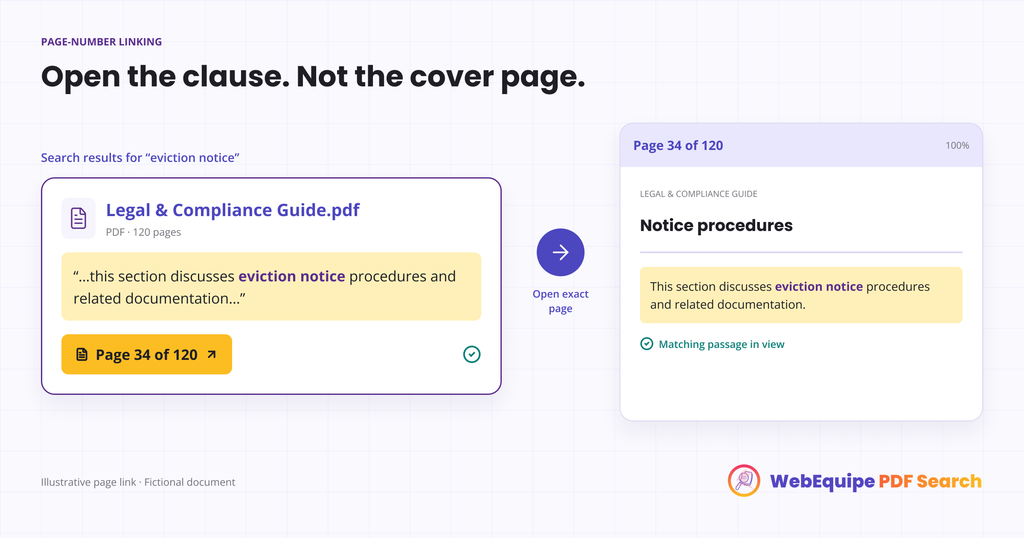
Task: Click the Page 34 of 120 button
Action: pyautogui.click(x=146, y=355)
